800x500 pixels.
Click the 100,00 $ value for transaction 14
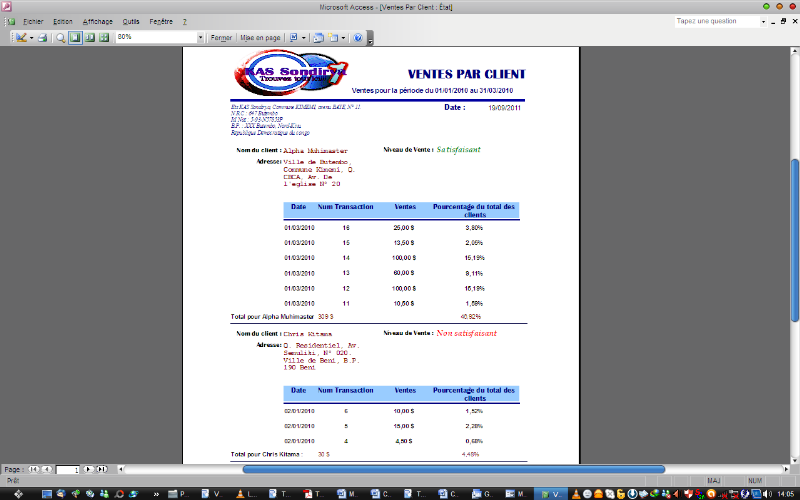click(404, 258)
